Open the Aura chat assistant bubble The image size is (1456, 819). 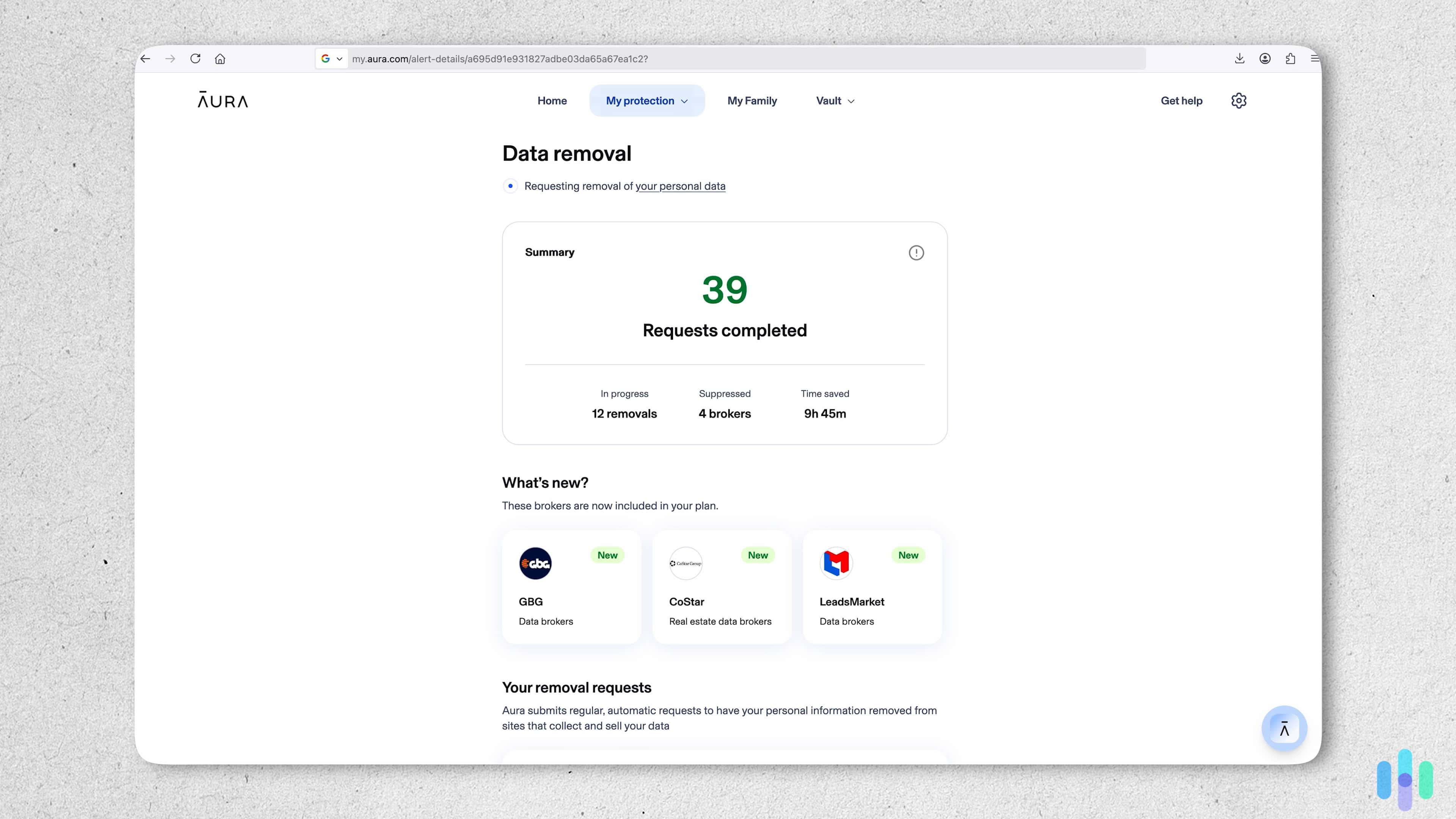(1284, 728)
